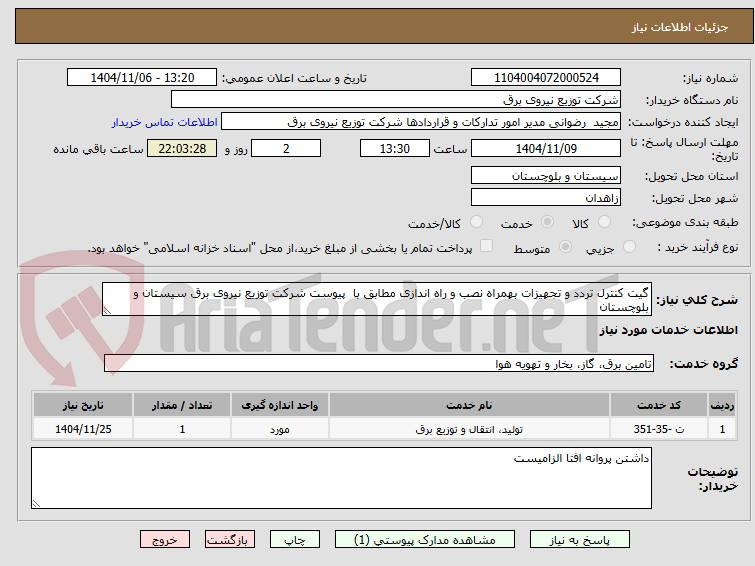Click the توضیحات خریدار resize handle
Screen dimensions: 755x566
[36, 504]
